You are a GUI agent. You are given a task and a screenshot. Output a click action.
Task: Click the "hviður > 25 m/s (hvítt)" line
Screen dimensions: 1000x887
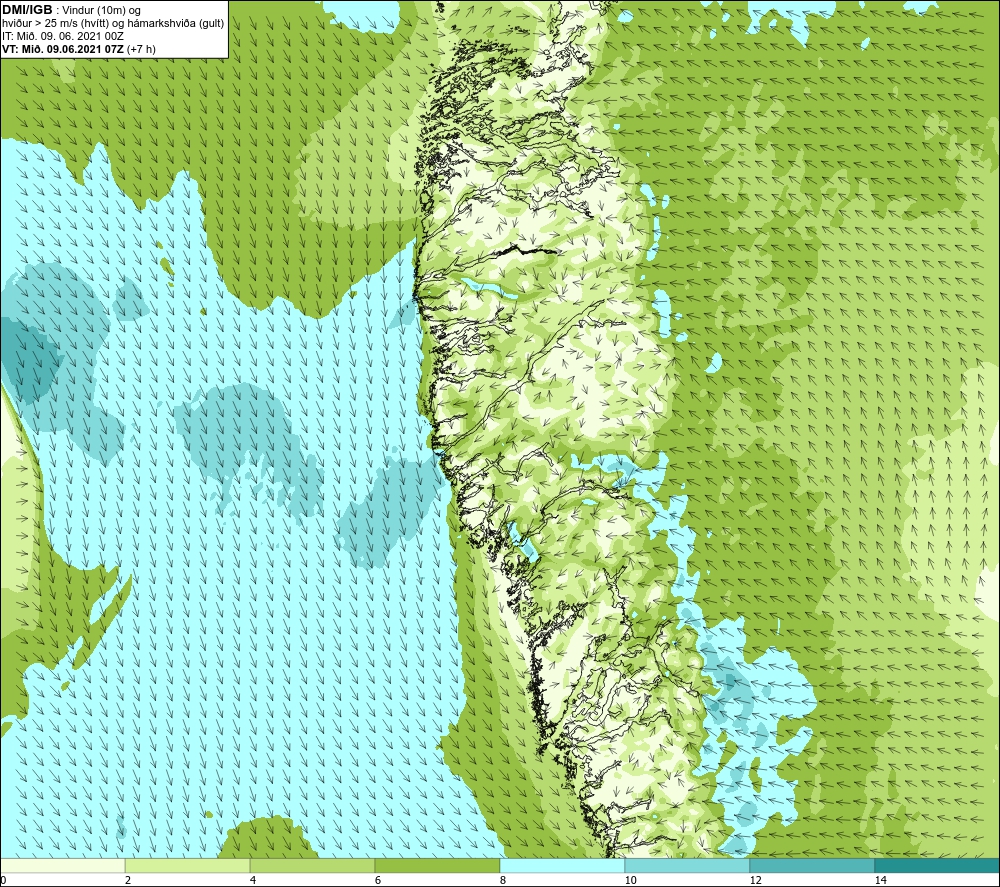pos(55,24)
